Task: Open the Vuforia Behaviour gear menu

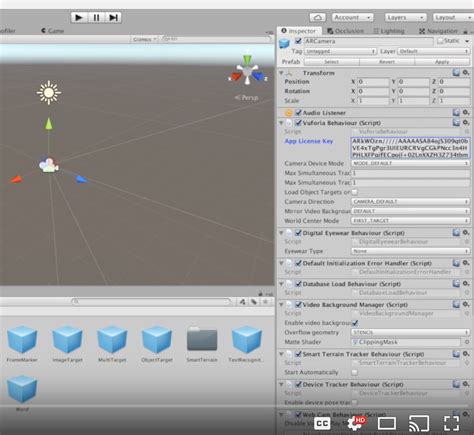Action: (466, 123)
